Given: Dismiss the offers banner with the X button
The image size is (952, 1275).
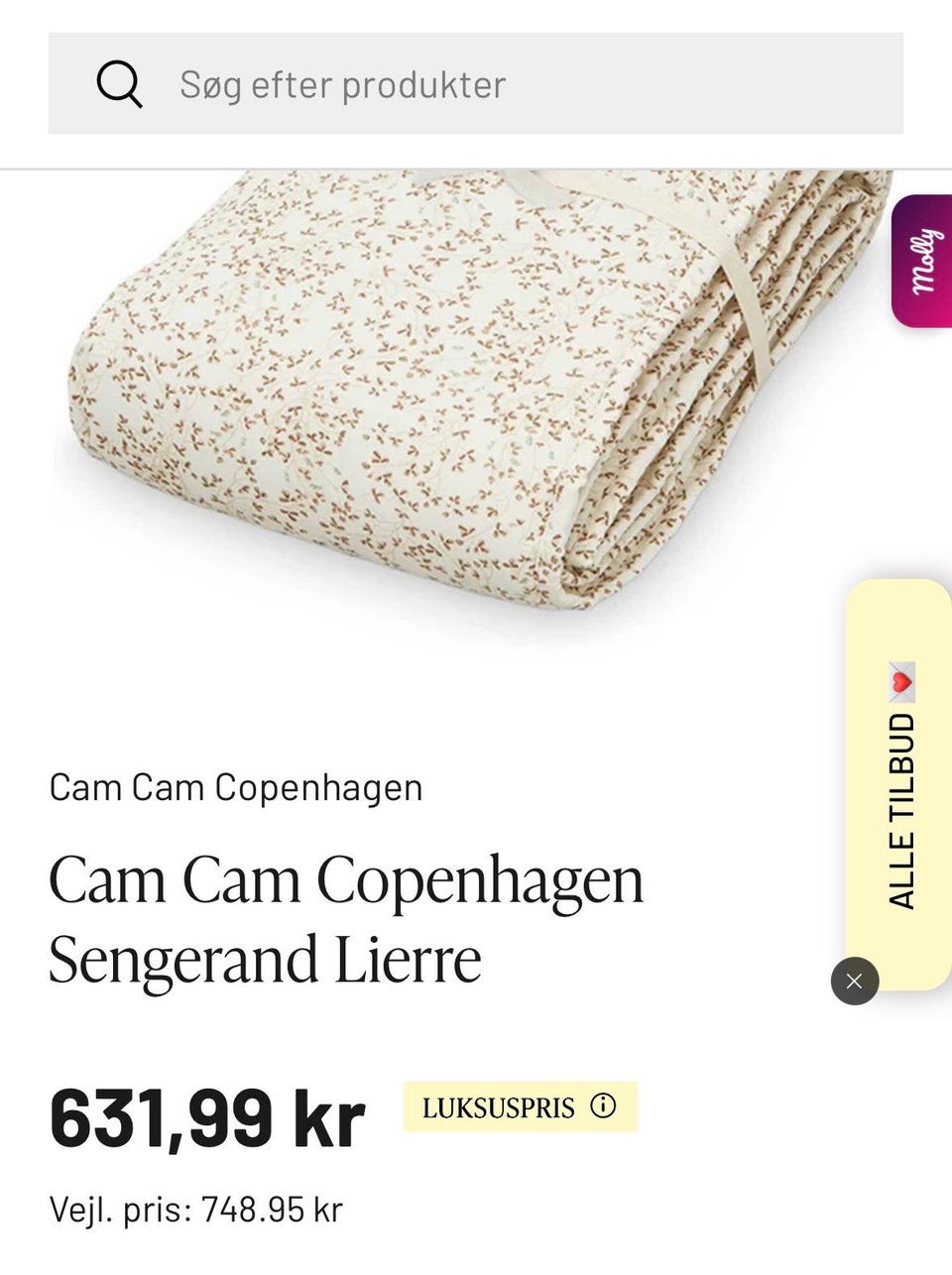Looking at the screenshot, I should (855, 982).
